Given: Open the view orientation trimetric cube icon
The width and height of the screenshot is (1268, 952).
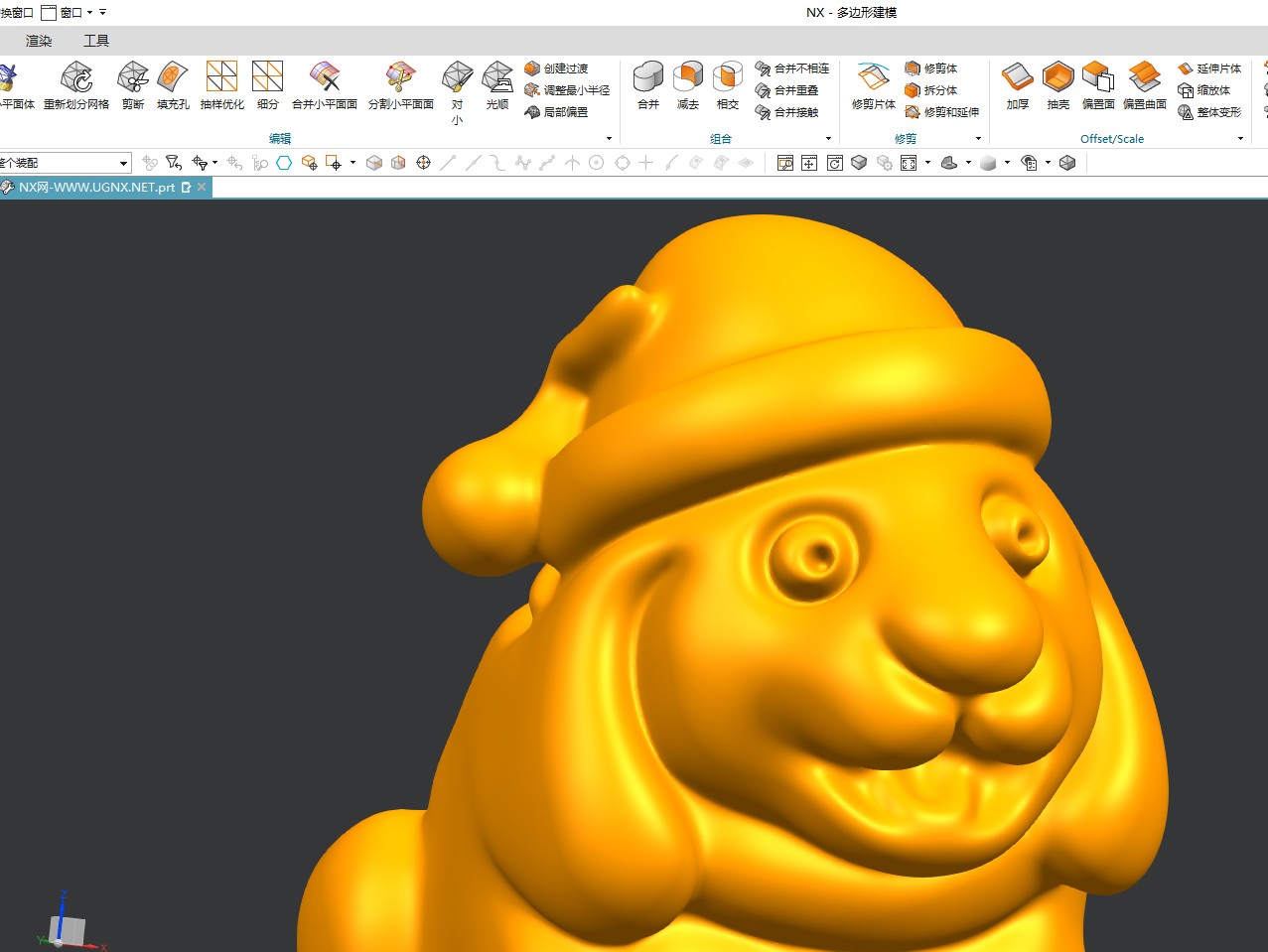Looking at the screenshot, I should (860, 163).
